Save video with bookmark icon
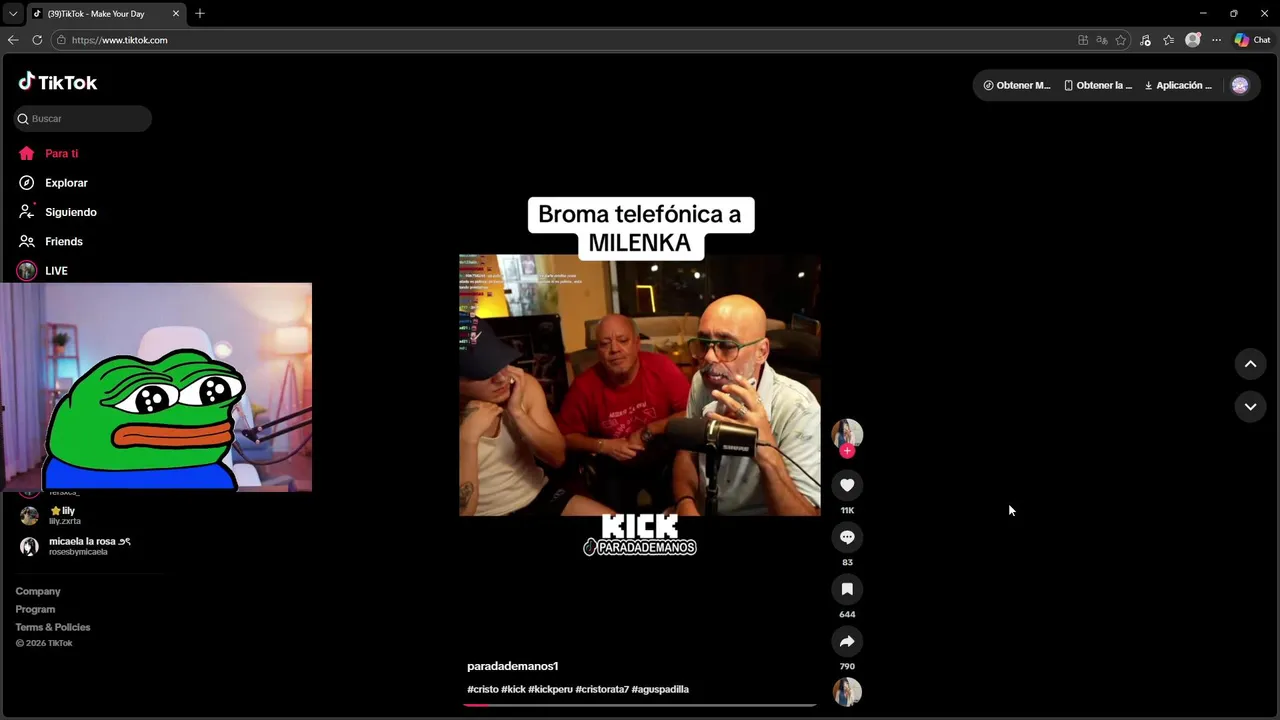 tap(847, 589)
